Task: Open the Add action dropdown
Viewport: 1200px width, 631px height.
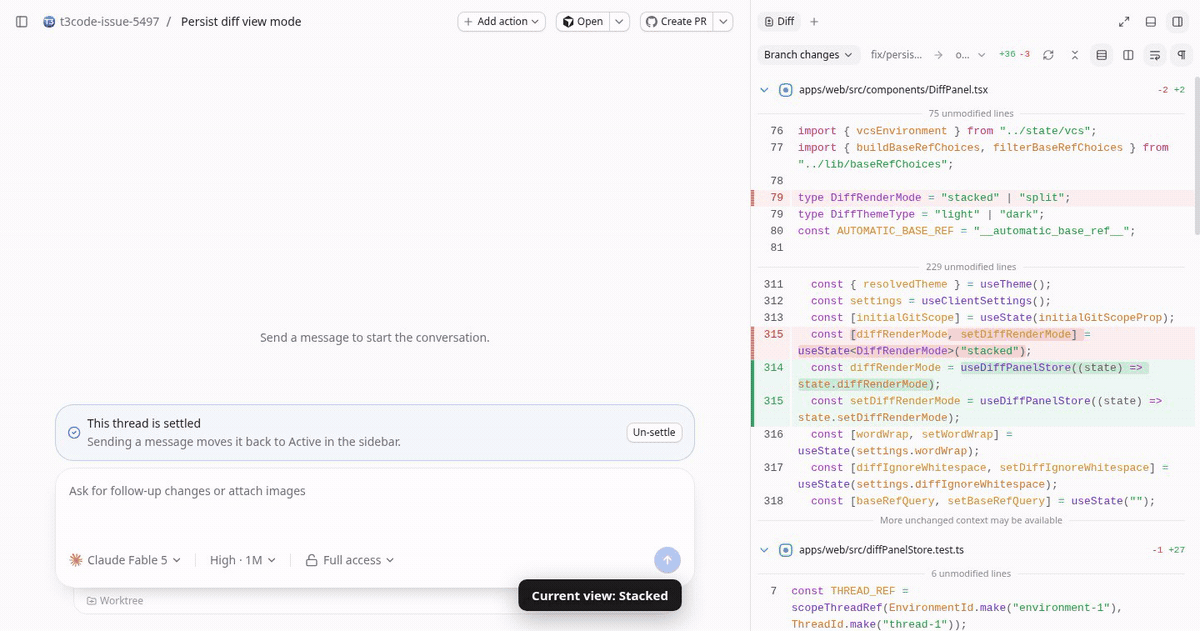Action: (x=501, y=21)
